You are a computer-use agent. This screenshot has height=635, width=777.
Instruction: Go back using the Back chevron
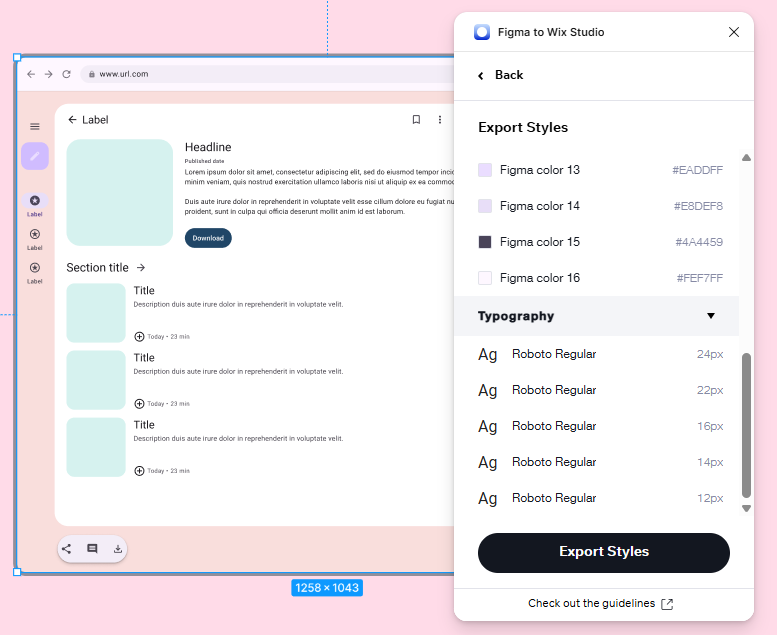pyautogui.click(x=481, y=75)
